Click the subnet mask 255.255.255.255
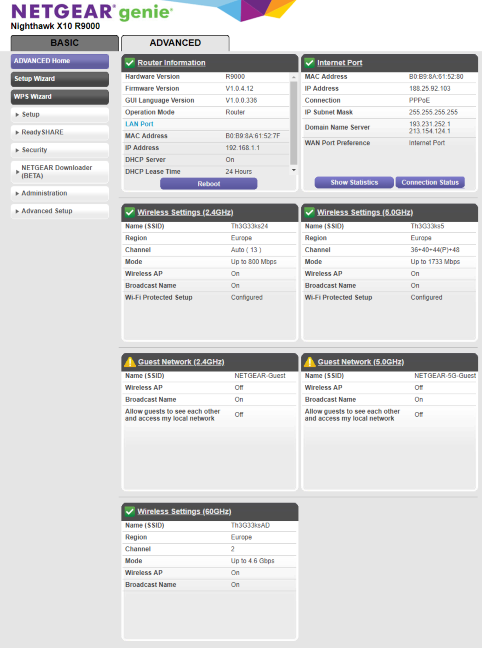Image resolution: width=482 pixels, height=648 pixels. [433, 112]
